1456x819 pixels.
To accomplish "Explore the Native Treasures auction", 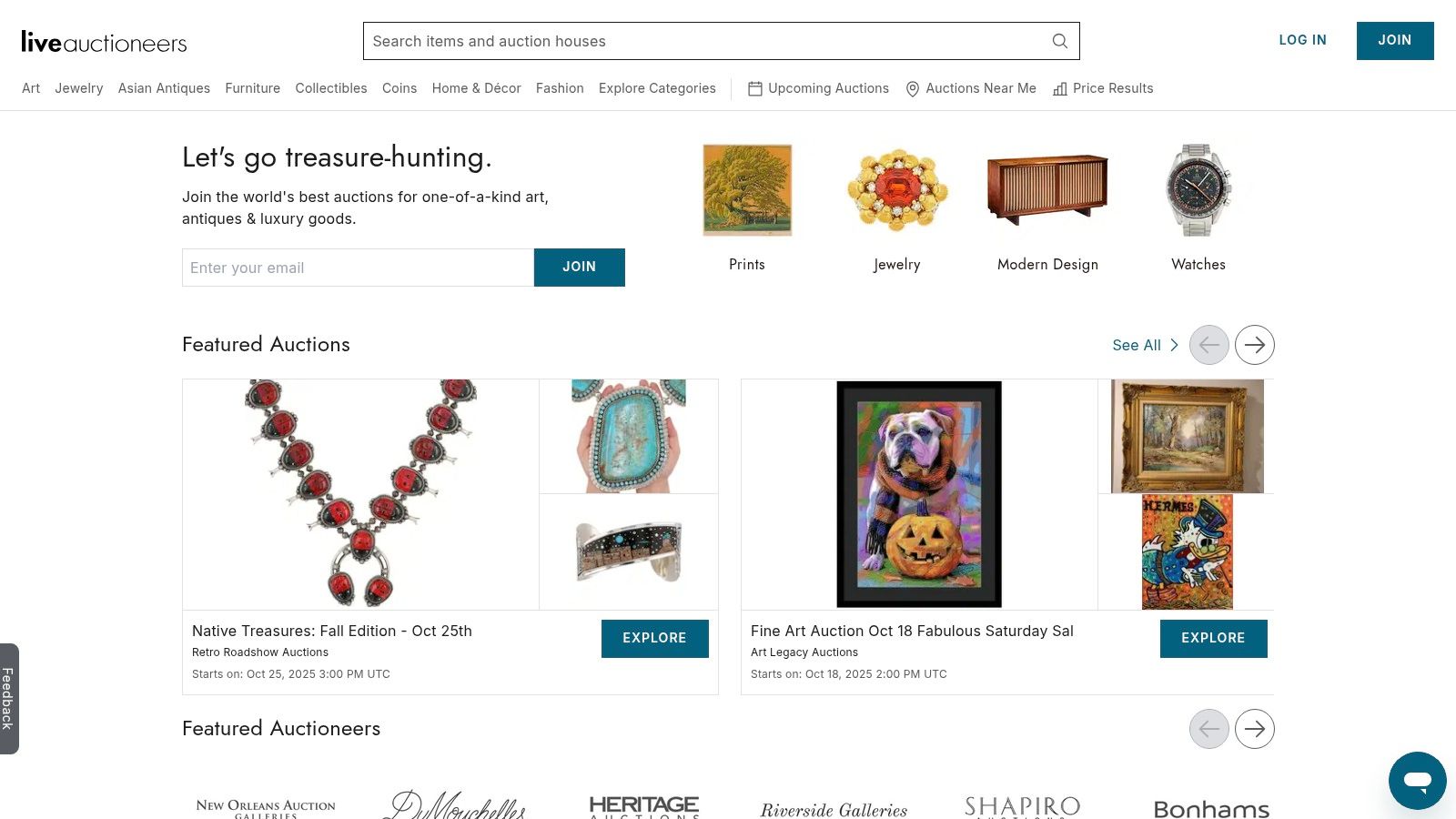I will click(654, 638).
